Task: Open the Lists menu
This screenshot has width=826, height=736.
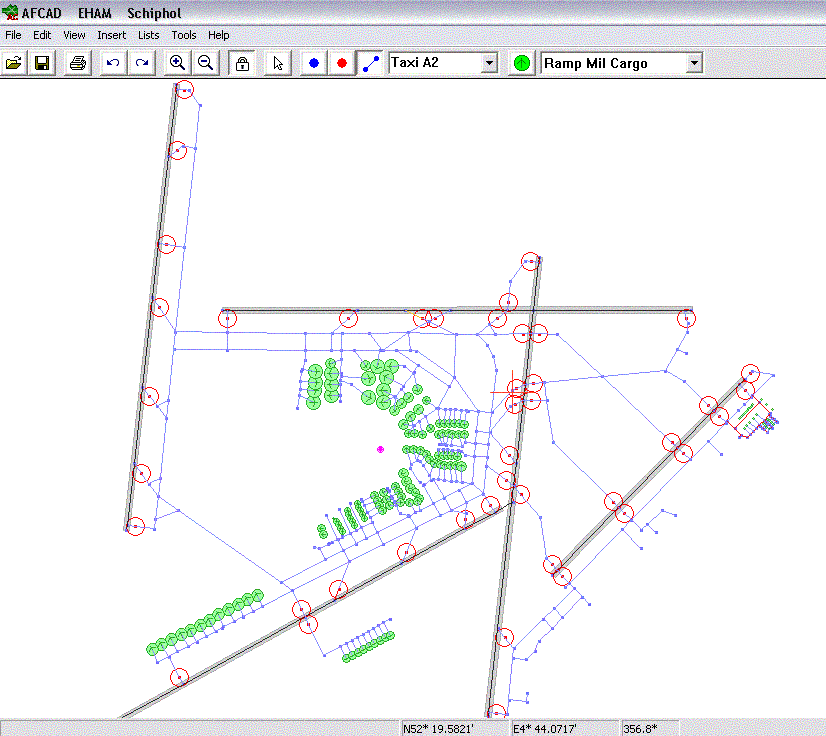Action: point(148,35)
